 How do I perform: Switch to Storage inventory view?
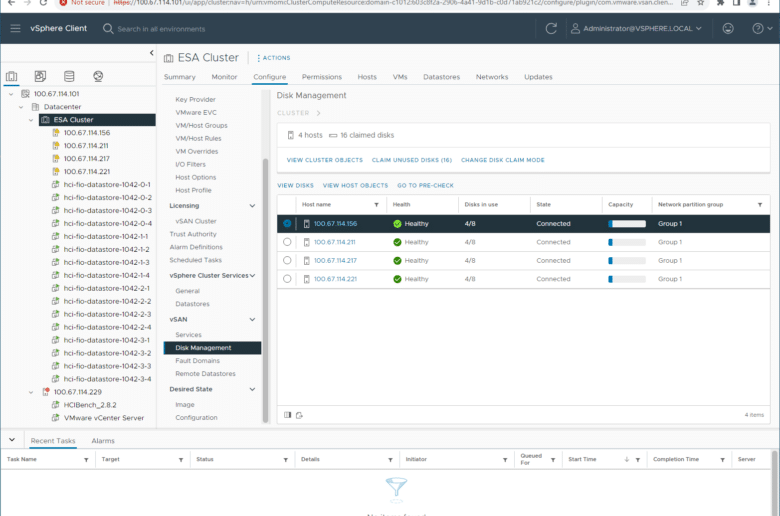tap(69, 76)
